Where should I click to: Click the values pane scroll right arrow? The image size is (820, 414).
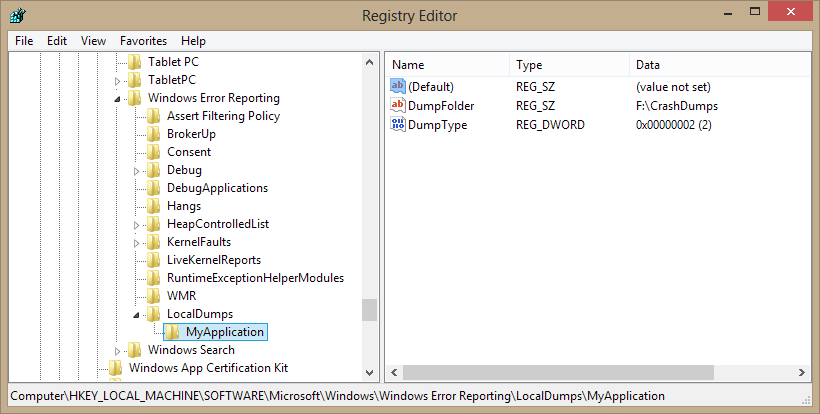[x=801, y=373]
